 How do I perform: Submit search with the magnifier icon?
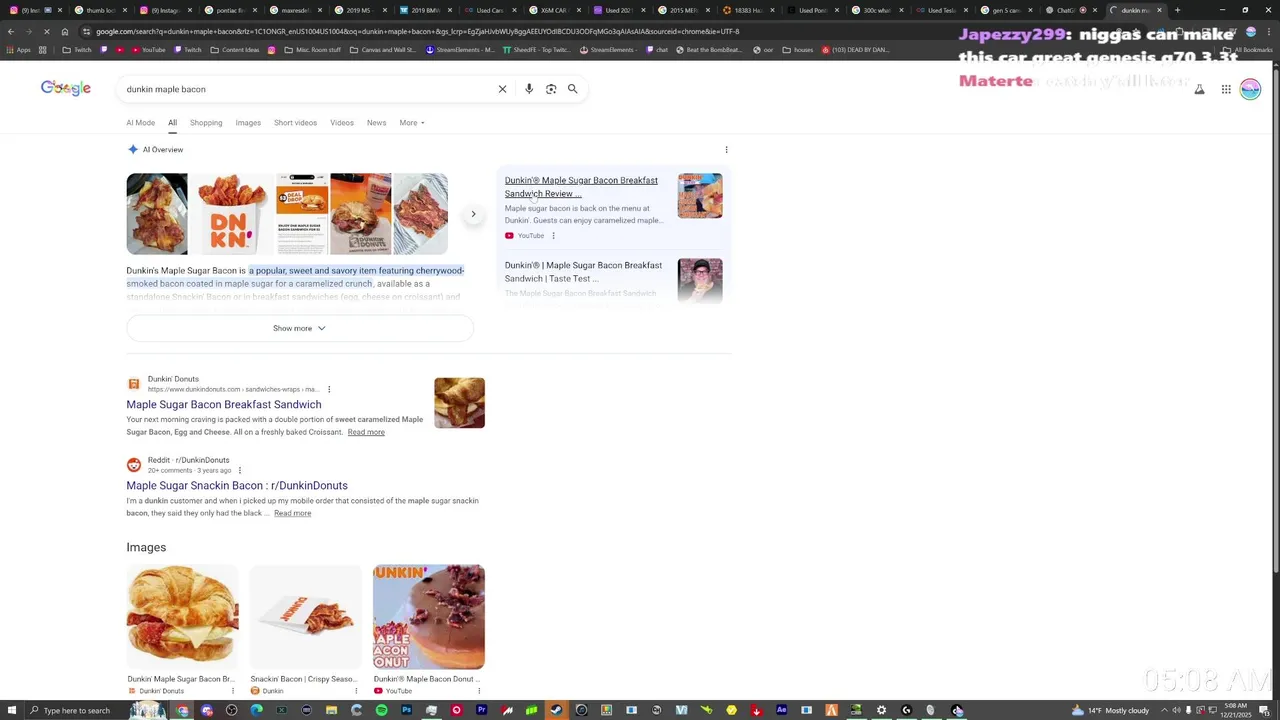click(x=573, y=89)
